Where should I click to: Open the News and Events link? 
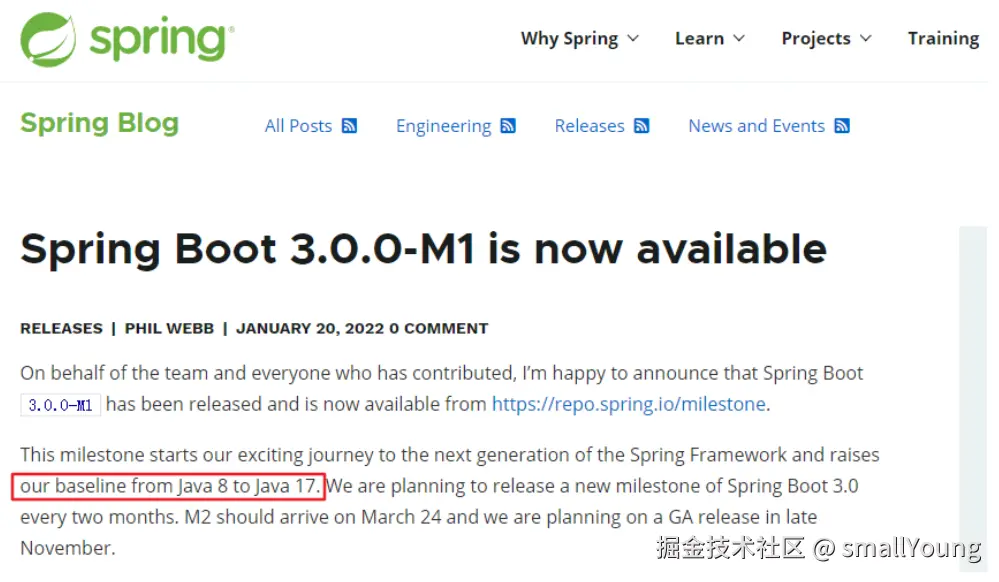(756, 126)
